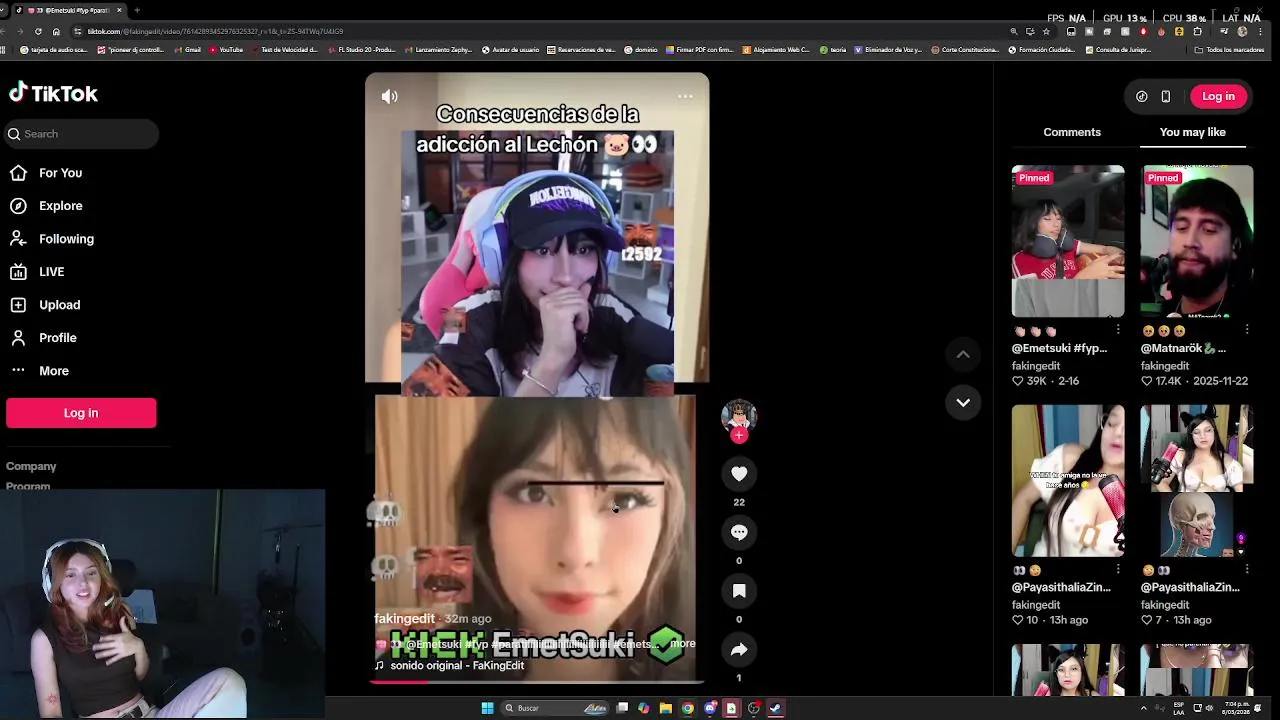Click the browser address bar URL
The image size is (1280, 720).
click(x=215, y=31)
